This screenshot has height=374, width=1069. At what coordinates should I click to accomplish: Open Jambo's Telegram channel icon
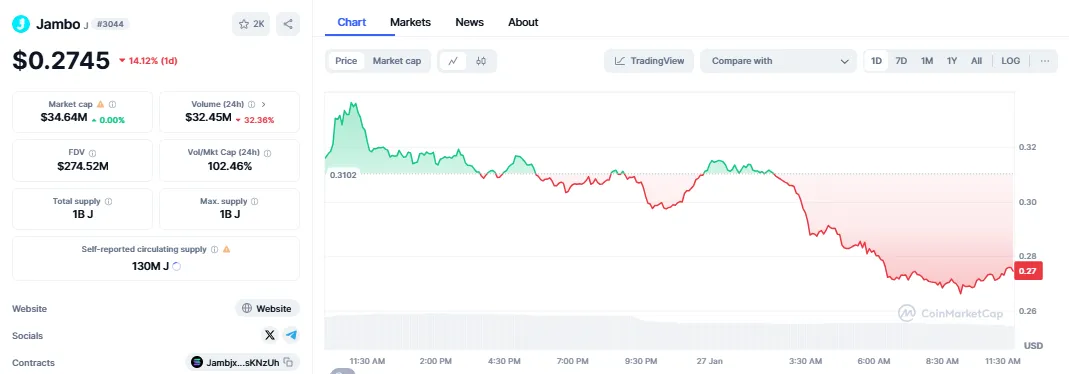pyautogui.click(x=291, y=335)
